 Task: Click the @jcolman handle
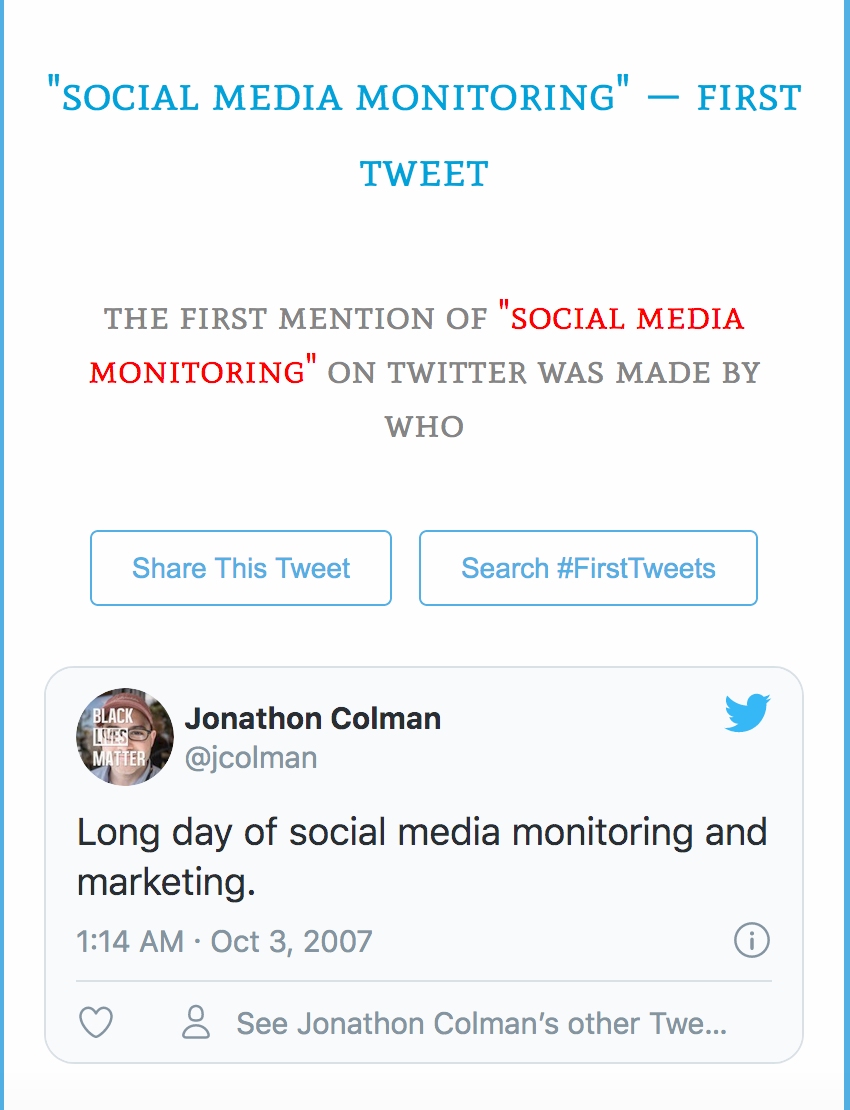(251, 758)
